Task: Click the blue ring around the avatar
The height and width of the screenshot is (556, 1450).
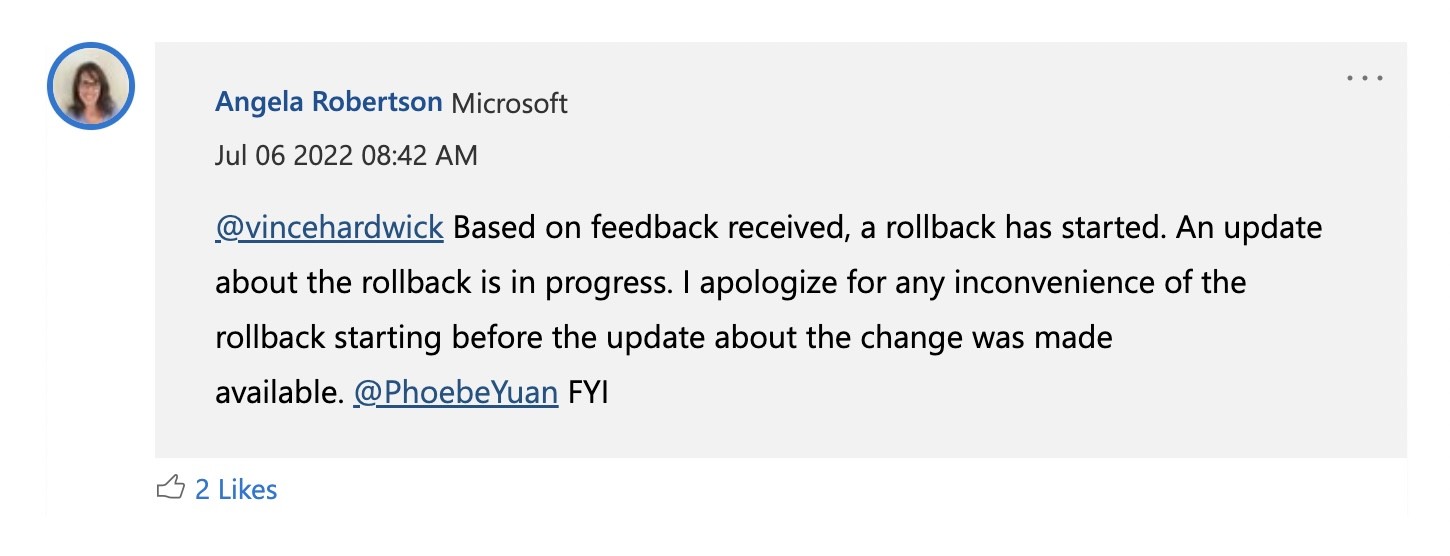Action: point(91,46)
